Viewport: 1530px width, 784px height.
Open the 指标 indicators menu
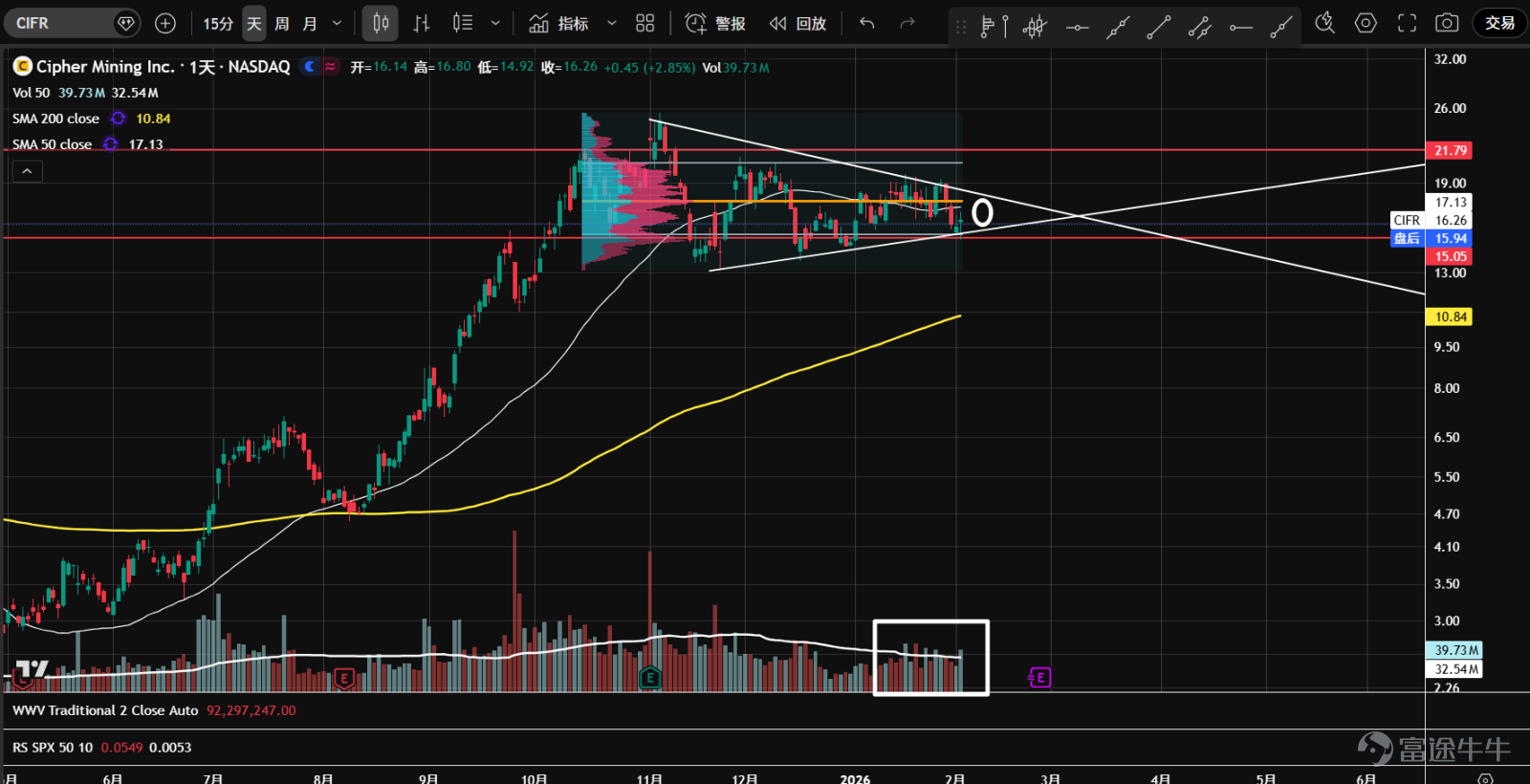[559, 23]
